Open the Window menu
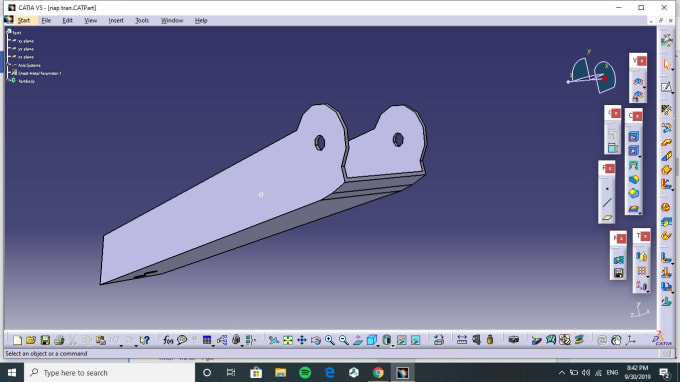 pos(172,20)
